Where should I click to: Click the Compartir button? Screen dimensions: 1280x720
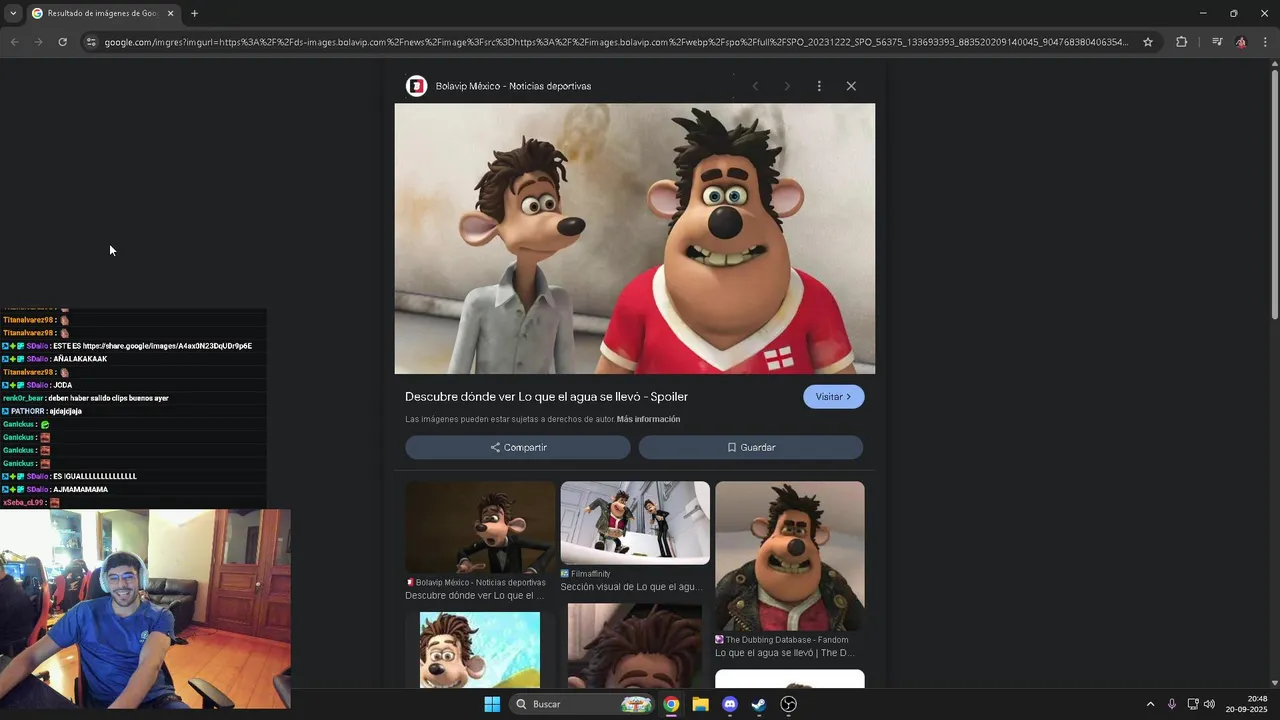point(518,447)
